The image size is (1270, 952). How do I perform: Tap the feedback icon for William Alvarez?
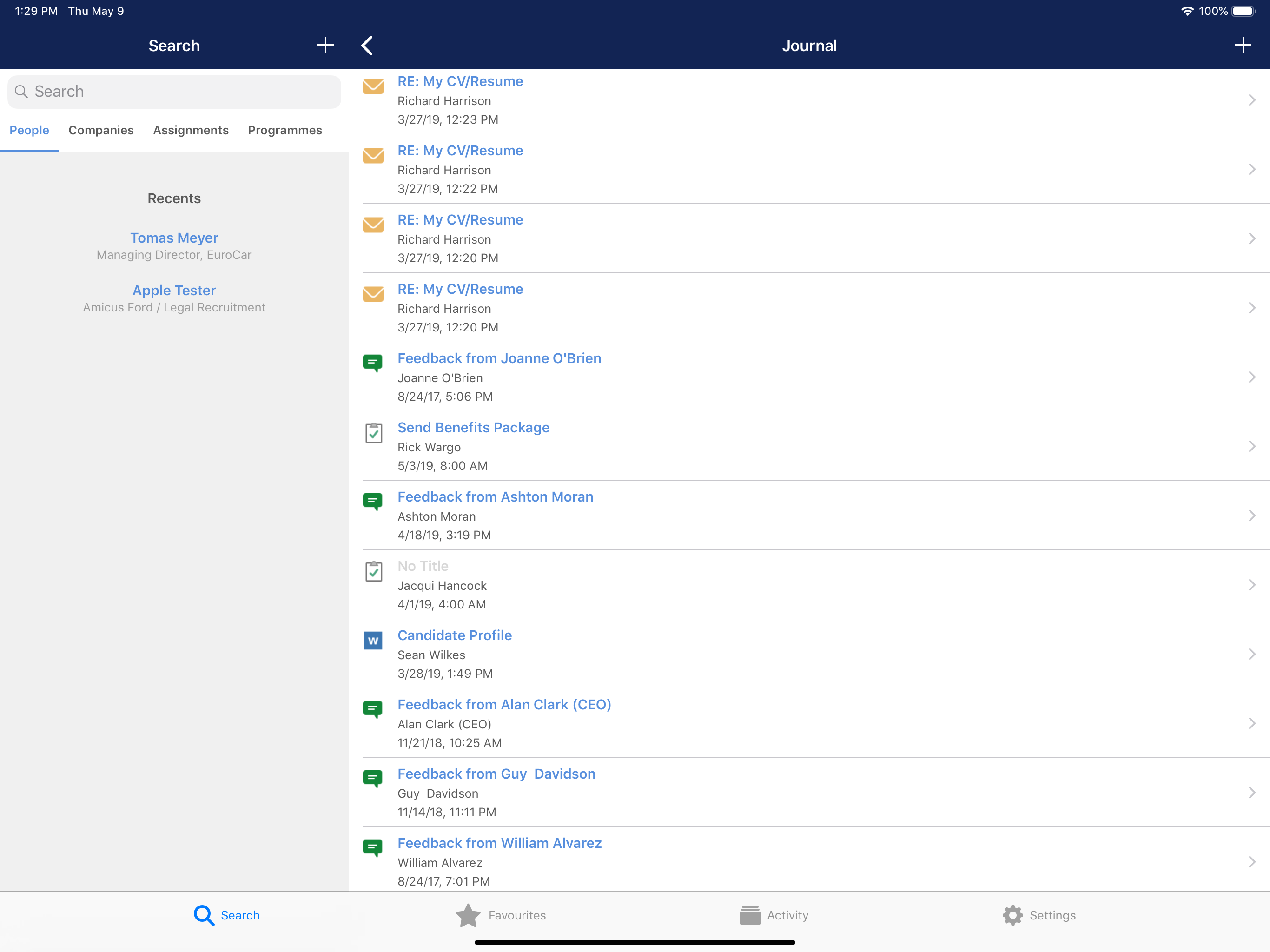tap(373, 848)
